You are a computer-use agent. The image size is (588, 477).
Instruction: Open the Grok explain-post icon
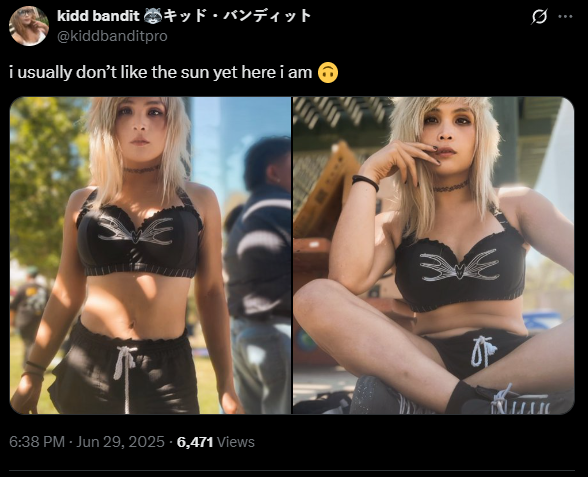coord(539,16)
